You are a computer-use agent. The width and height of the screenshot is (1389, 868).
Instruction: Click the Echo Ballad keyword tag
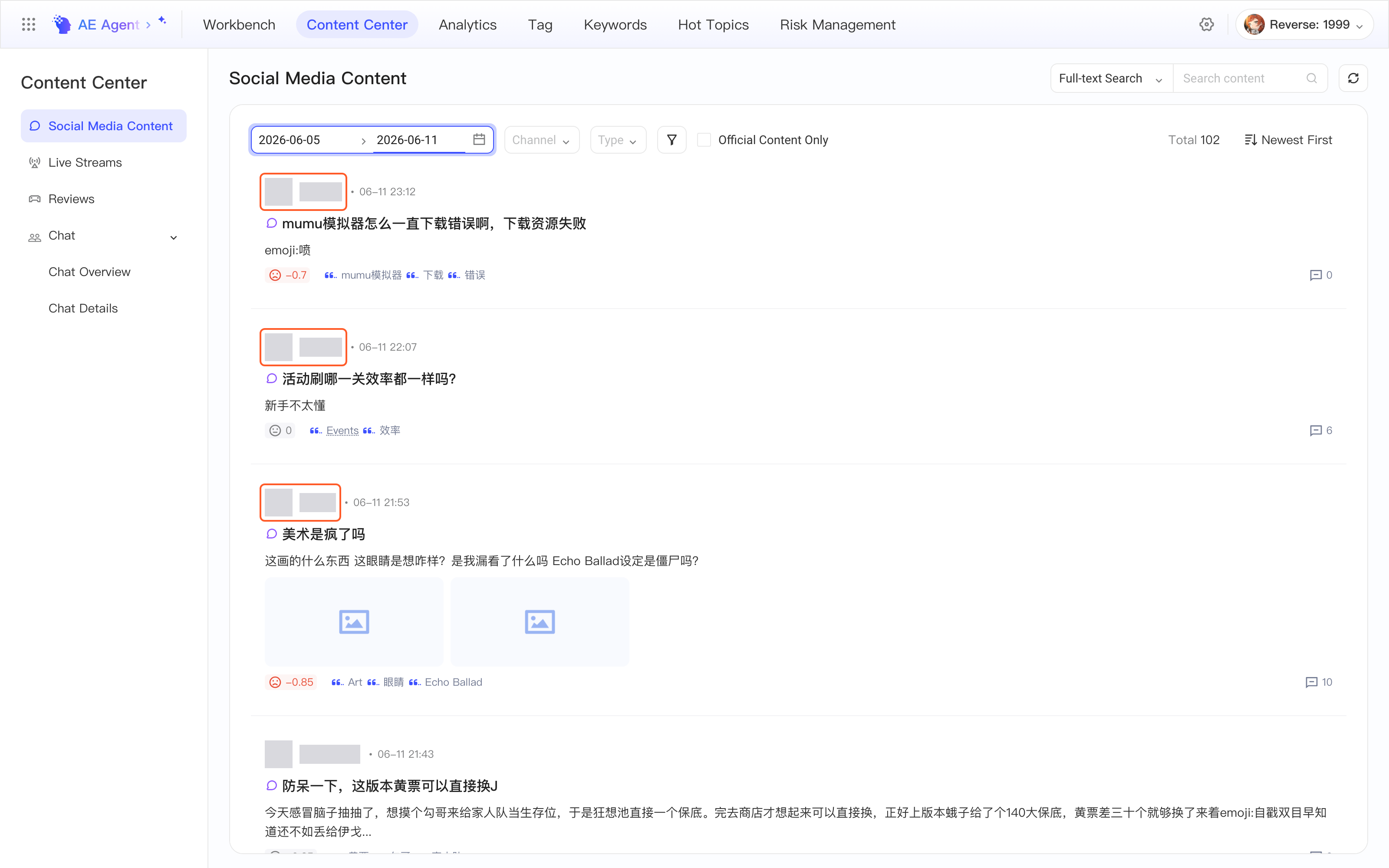tap(453, 682)
